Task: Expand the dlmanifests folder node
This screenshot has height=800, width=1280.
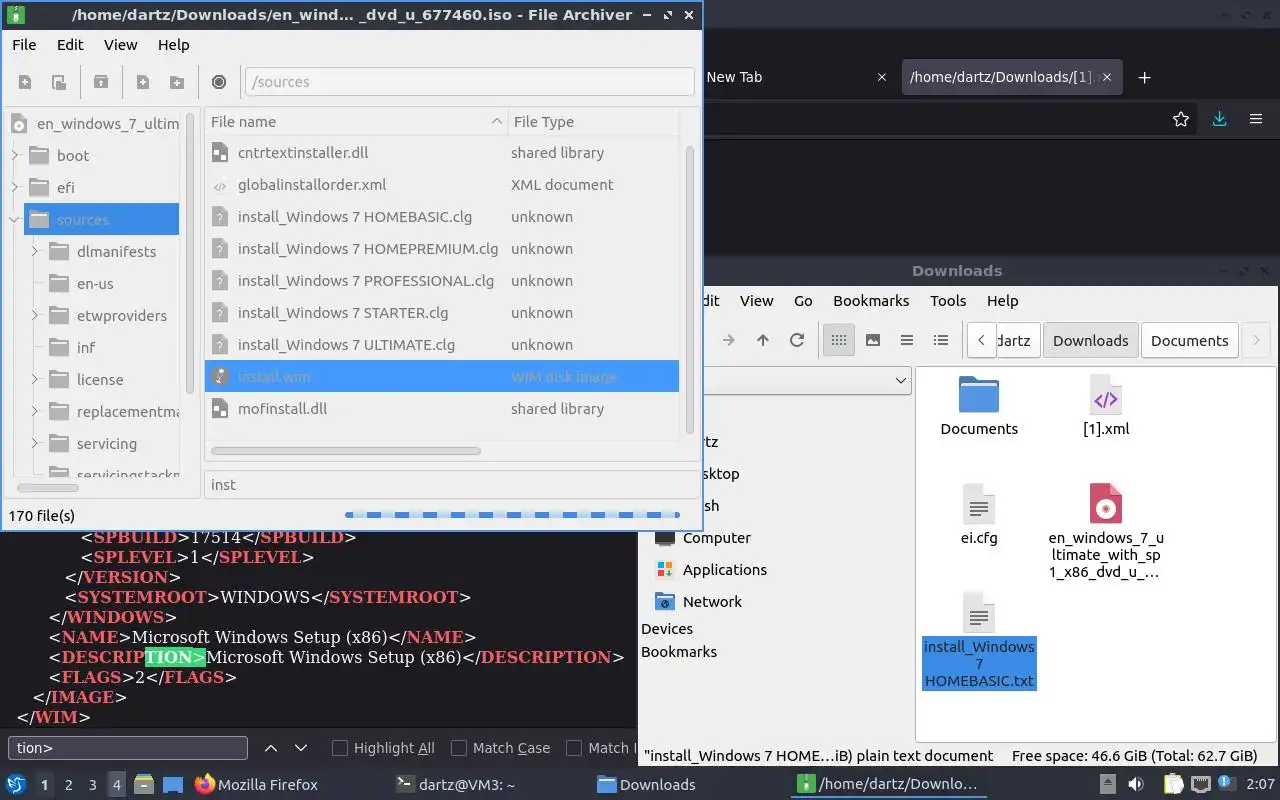Action: (x=35, y=251)
